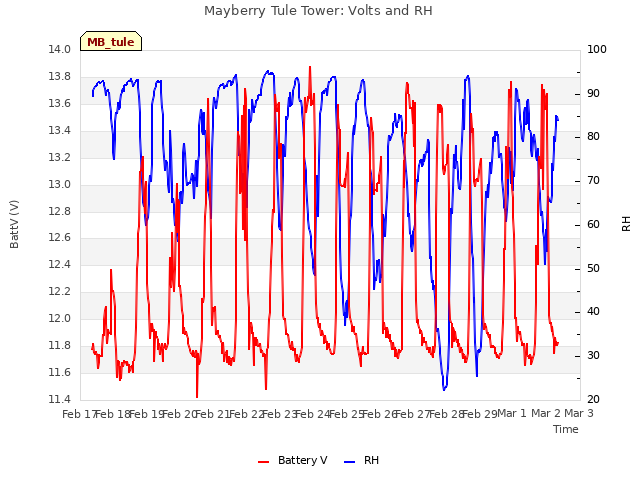The image size is (640, 480).
Task: Click the BattV (V) axis label
Action: coord(14,224)
